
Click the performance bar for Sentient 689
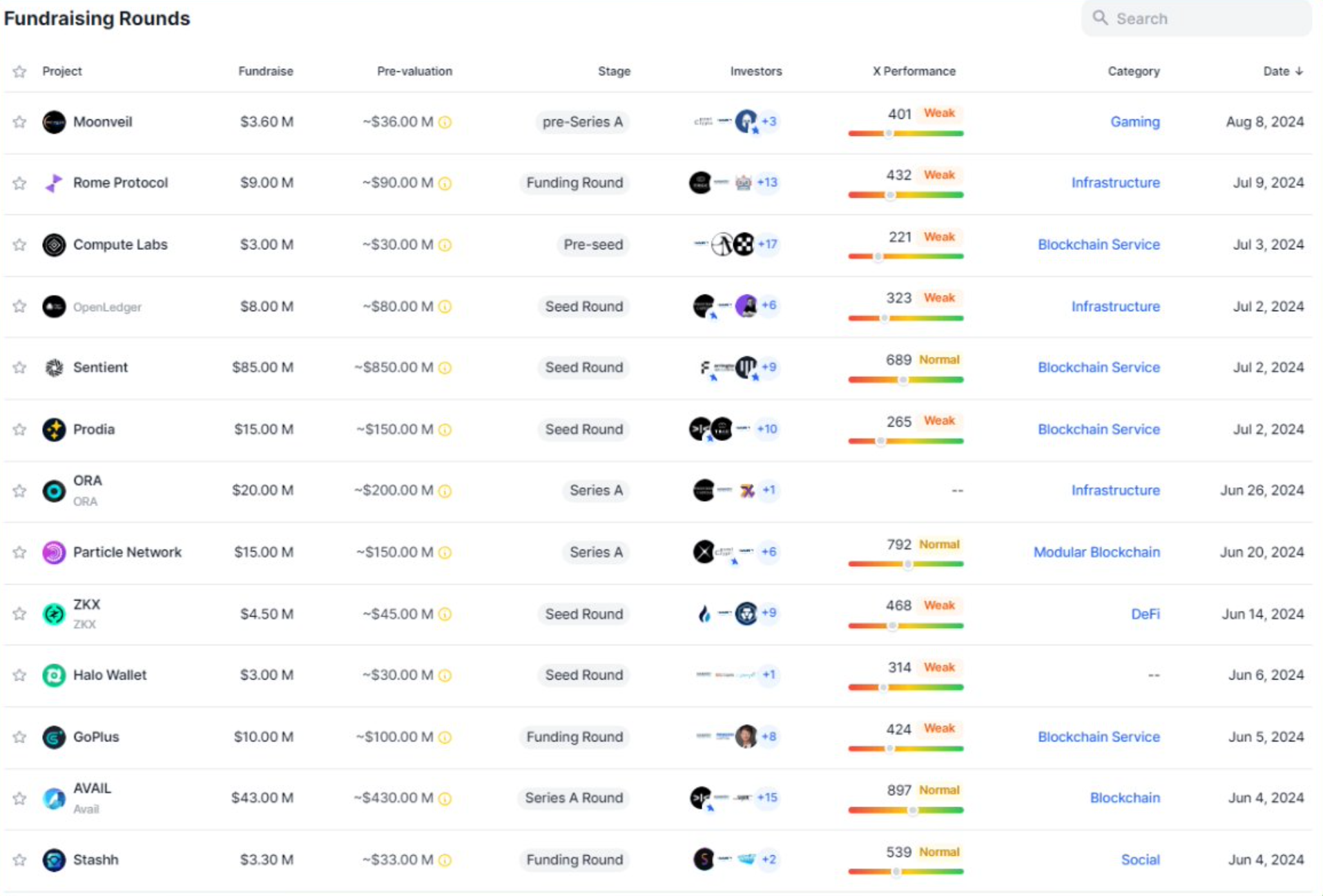click(906, 380)
